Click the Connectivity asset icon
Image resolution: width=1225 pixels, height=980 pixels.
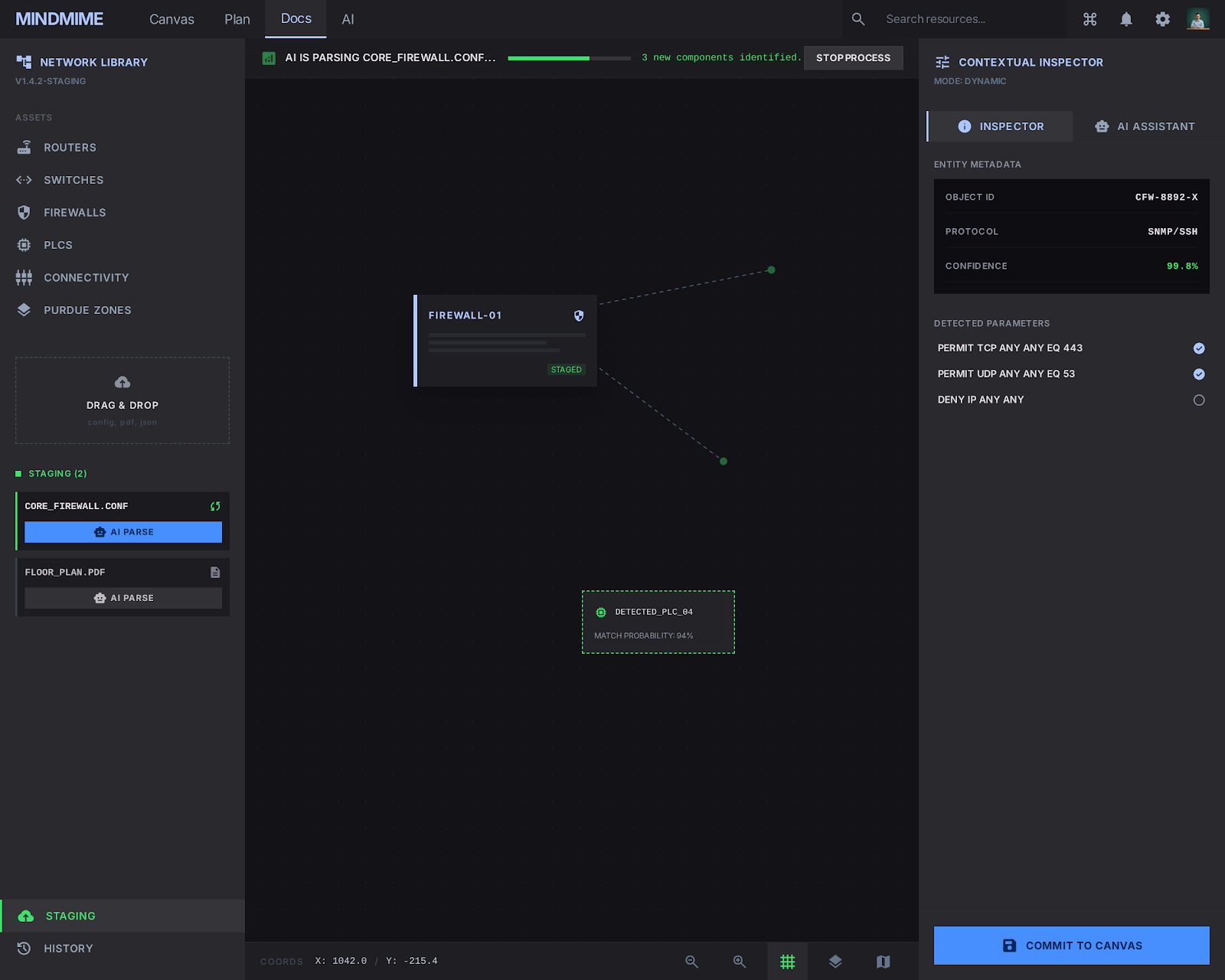[24, 277]
